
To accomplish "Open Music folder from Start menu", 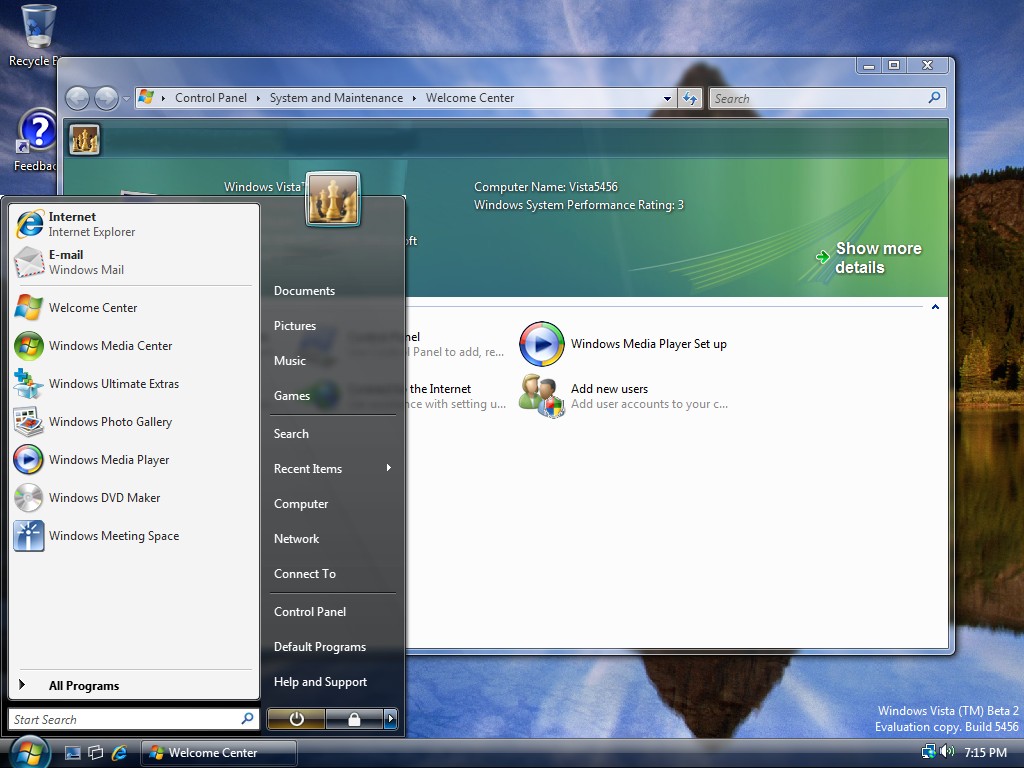I will pos(333,360).
